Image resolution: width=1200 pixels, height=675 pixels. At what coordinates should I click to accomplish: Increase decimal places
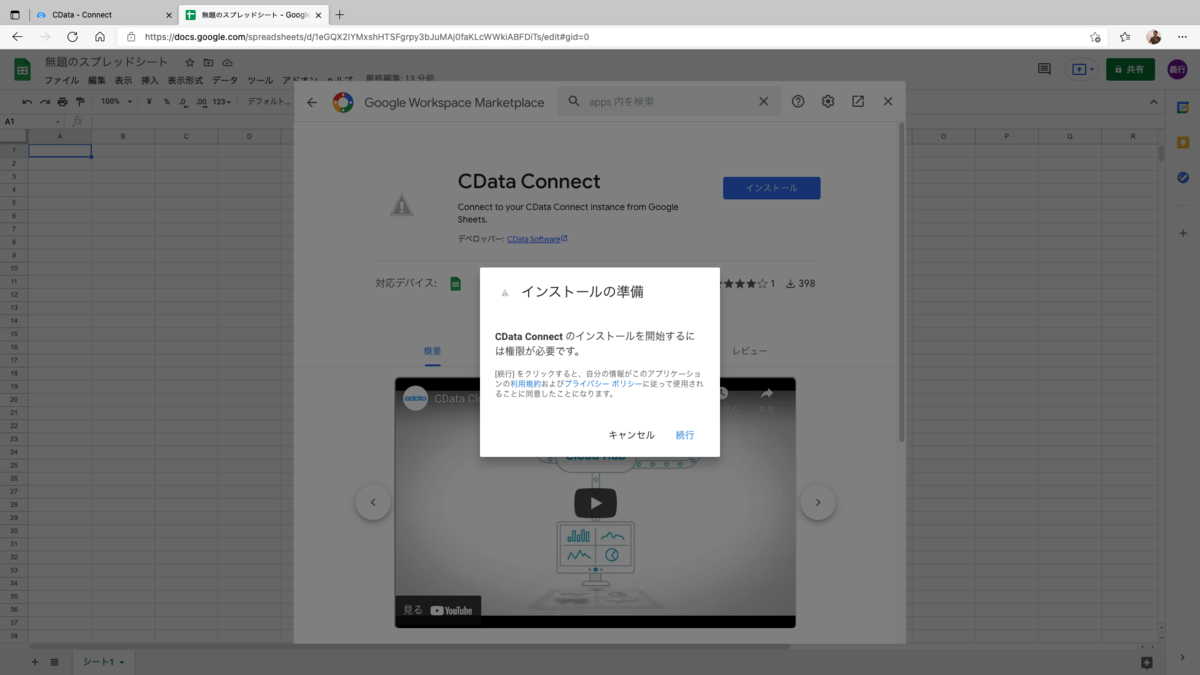pos(201,102)
